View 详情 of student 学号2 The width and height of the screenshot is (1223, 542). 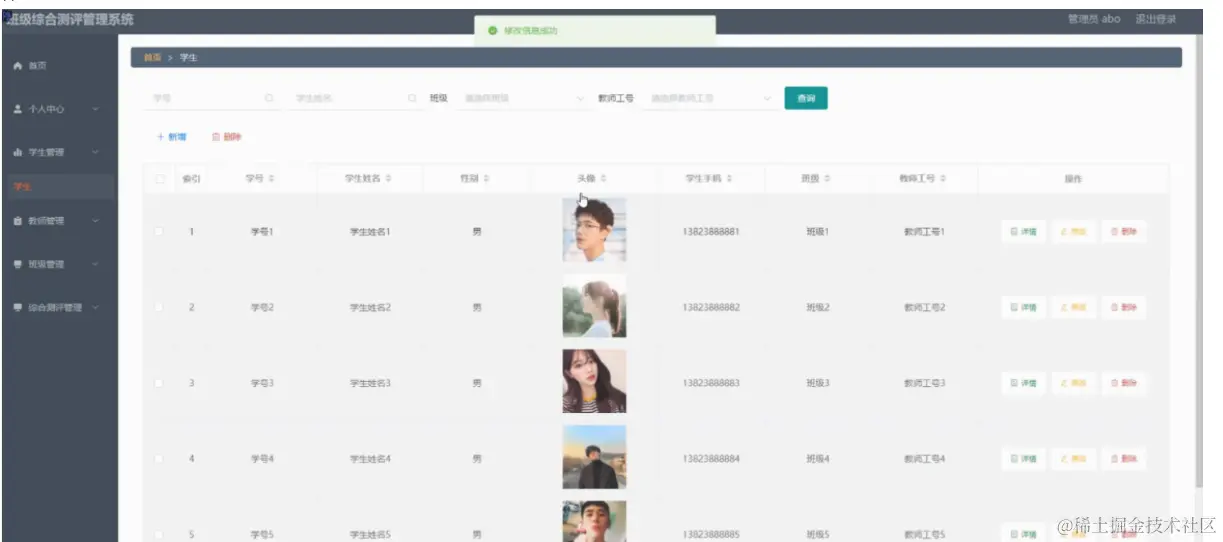(x=1023, y=307)
